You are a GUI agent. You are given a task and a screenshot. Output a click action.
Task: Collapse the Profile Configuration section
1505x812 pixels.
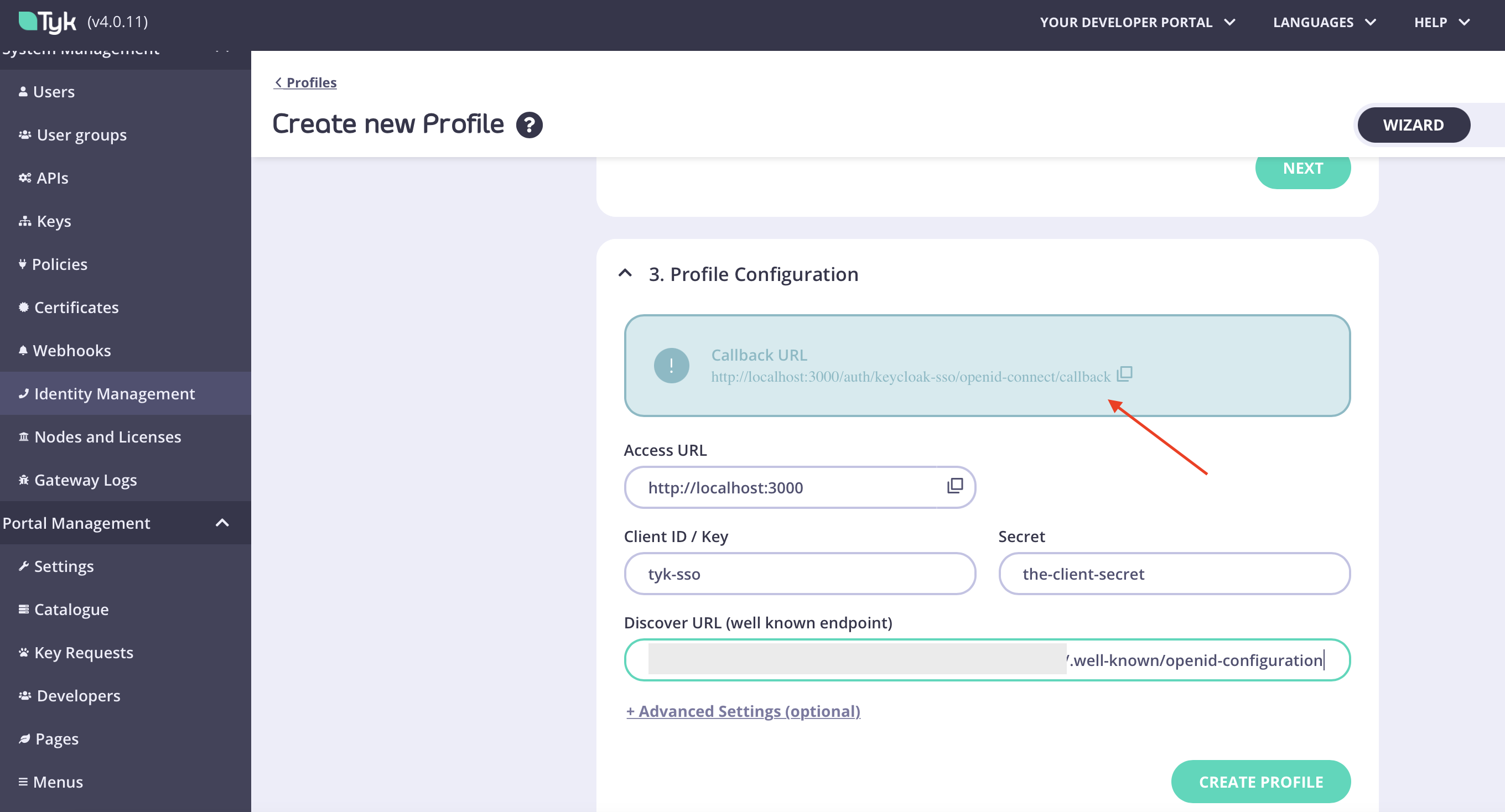[625, 273]
